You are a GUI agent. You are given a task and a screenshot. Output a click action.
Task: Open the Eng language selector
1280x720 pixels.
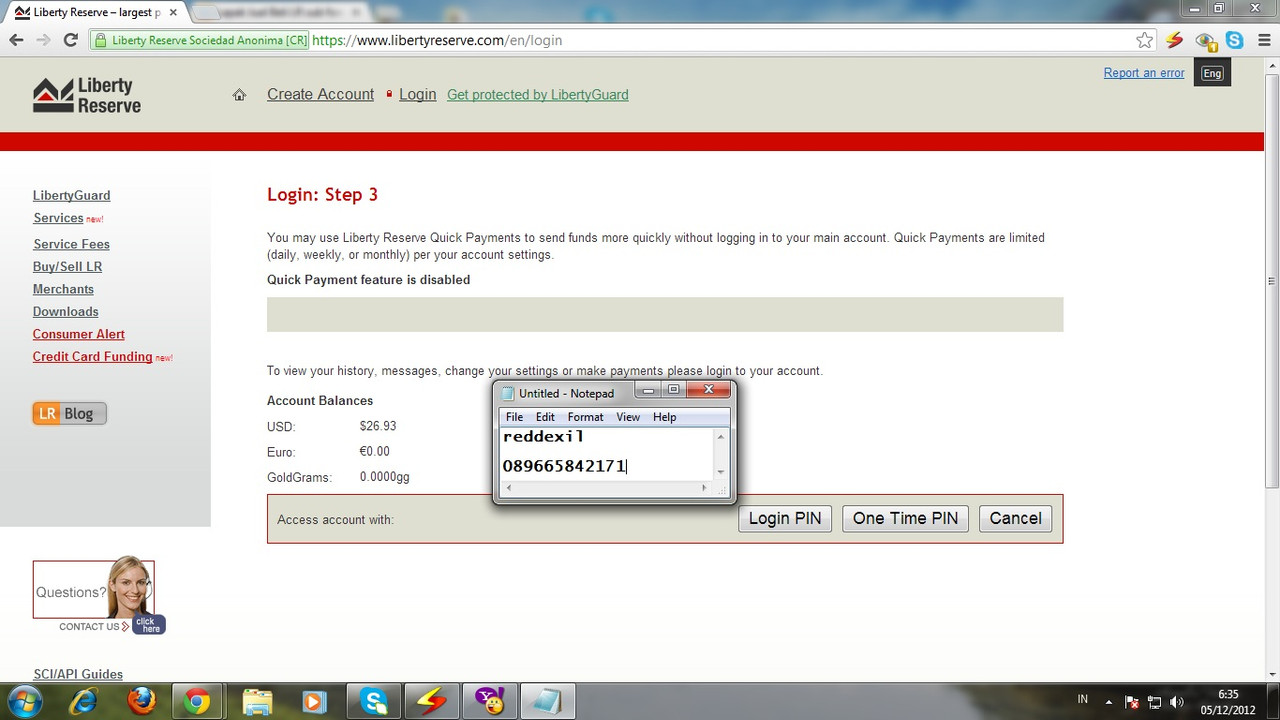[1212, 73]
